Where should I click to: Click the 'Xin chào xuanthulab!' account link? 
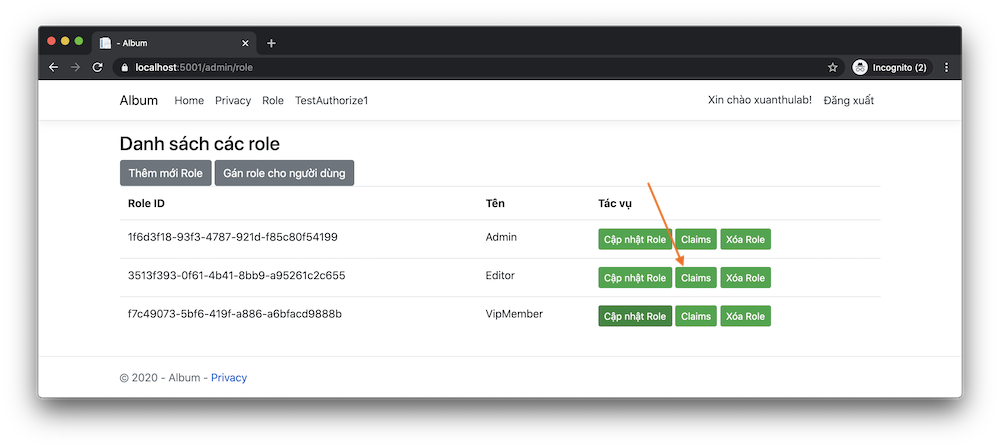(x=760, y=100)
